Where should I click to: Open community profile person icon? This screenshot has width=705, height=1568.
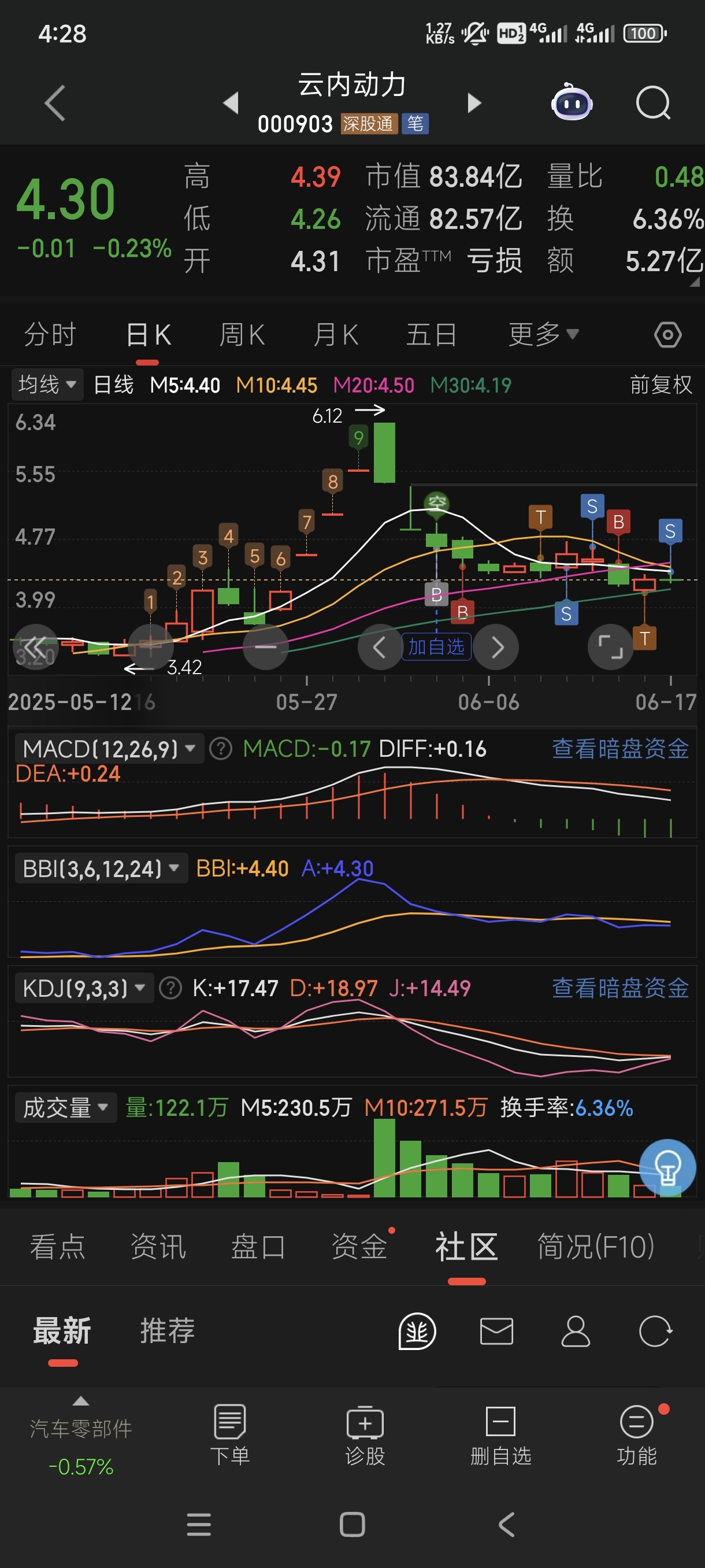pyautogui.click(x=576, y=1331)
